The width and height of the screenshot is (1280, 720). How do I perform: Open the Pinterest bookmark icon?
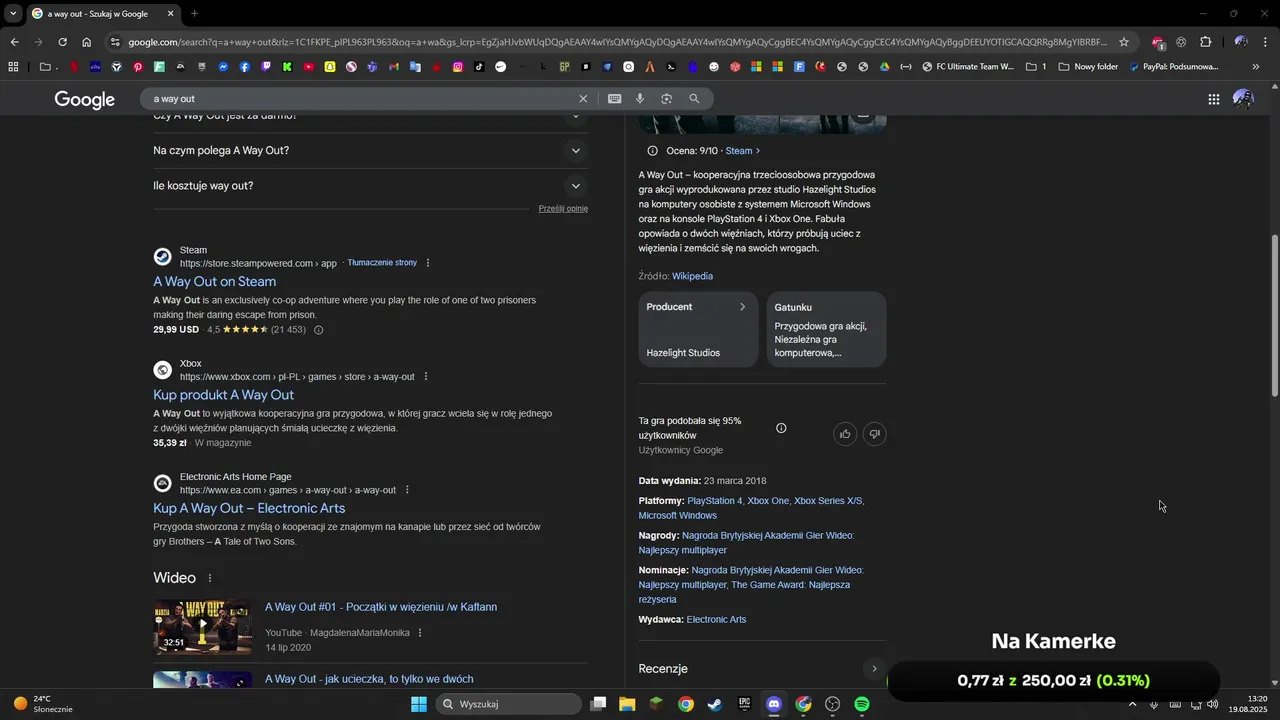pos(138,67)
